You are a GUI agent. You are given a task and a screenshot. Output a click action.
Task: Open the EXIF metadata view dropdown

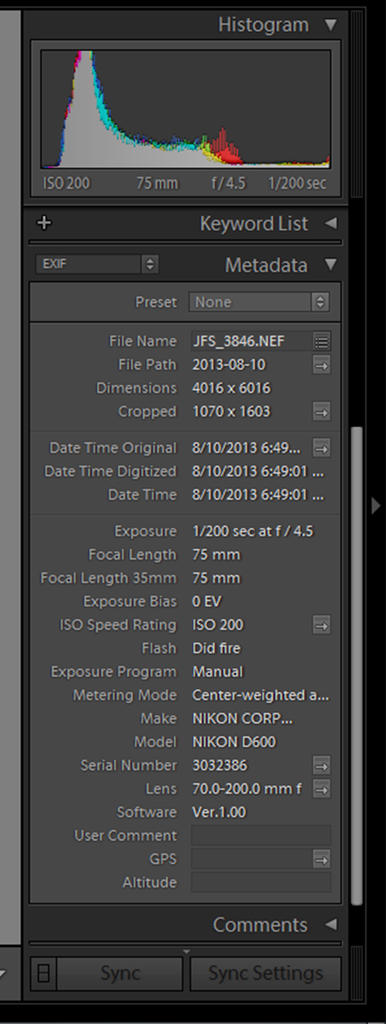coord(97,264)
